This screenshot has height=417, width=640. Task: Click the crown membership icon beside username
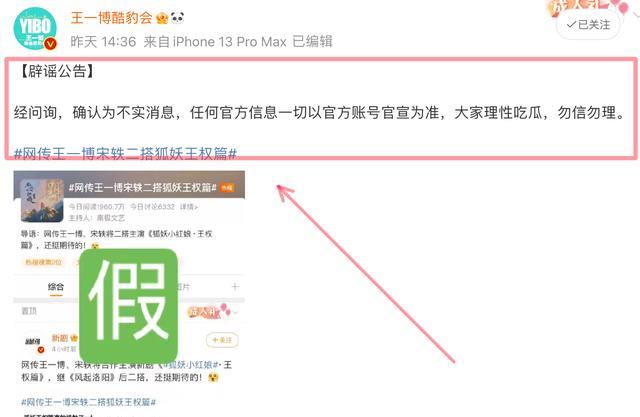(162, 18)
